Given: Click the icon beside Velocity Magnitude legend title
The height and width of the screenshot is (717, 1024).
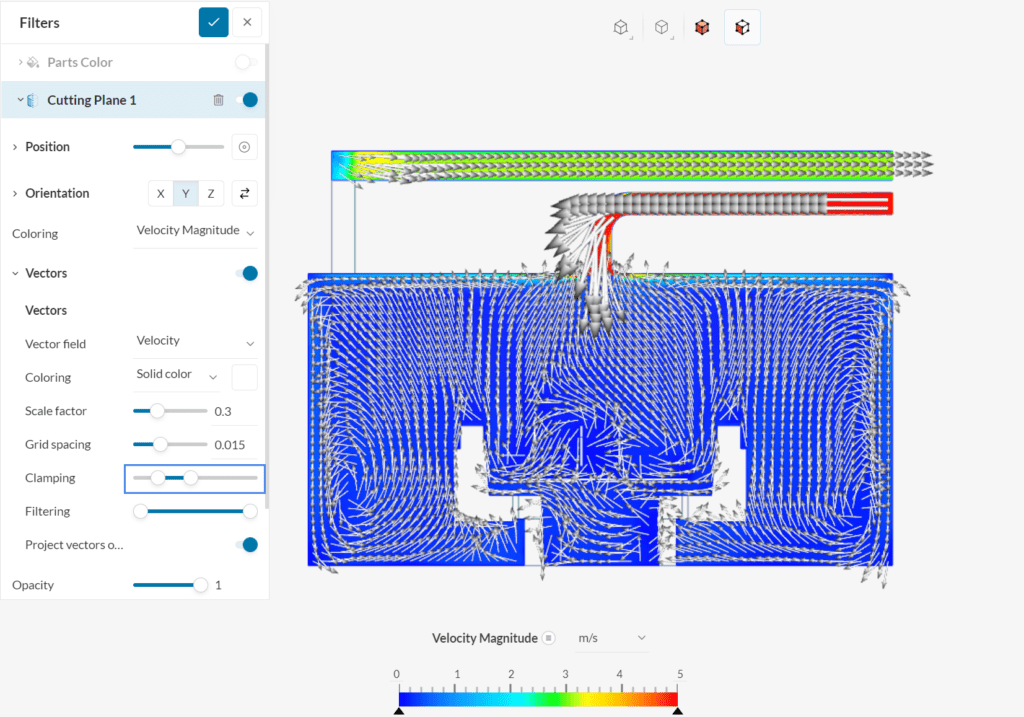Looking at the screenshot, I should 548,638.
